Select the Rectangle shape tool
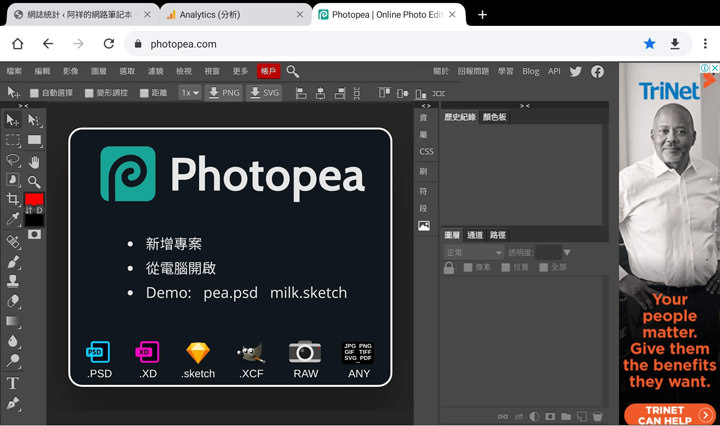 pos(34,140)
